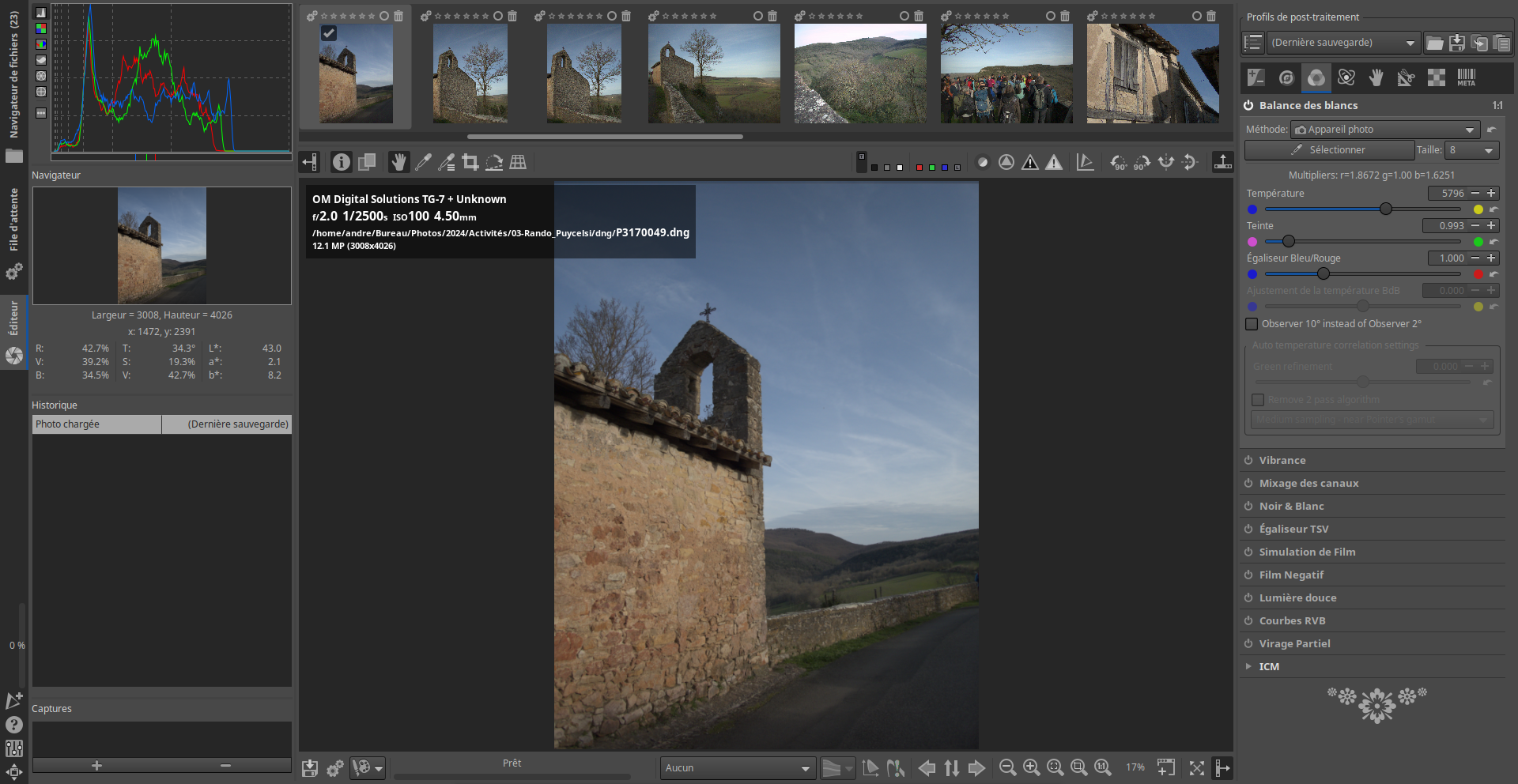Screen dimensions: 1518x784
Task: Expand the ICM panel
Action: tap(1268, 667)
